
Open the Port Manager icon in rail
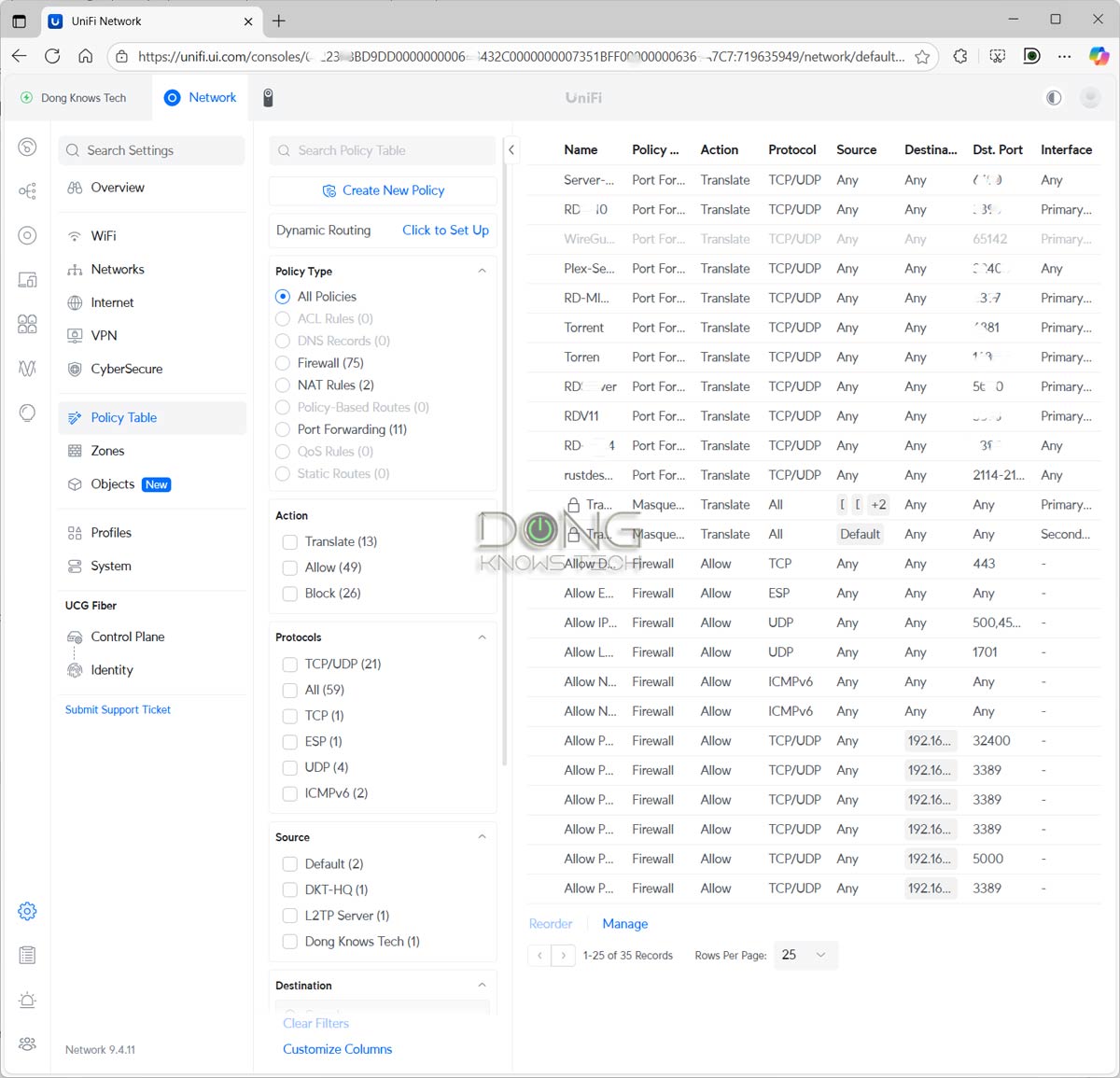27,324
